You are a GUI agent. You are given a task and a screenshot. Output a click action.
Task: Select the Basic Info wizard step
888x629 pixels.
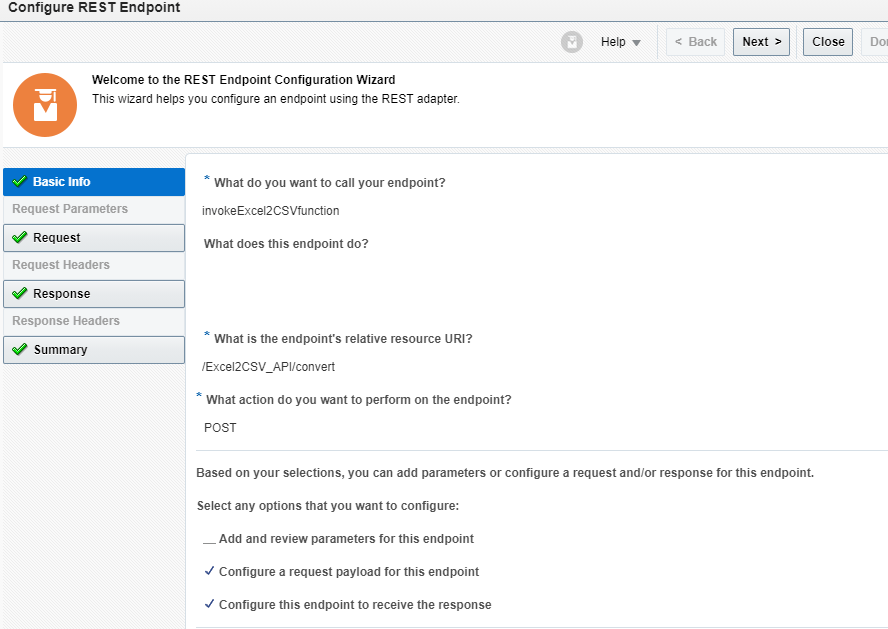pyautogui.click(x=62, y=182)
